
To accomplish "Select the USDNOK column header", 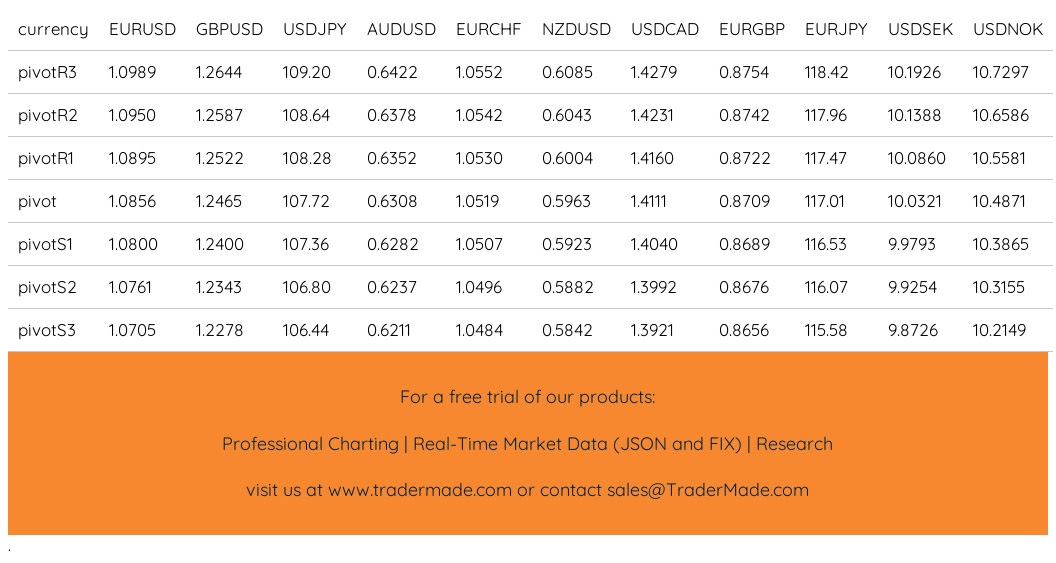I will click(x=1008, y=30).
